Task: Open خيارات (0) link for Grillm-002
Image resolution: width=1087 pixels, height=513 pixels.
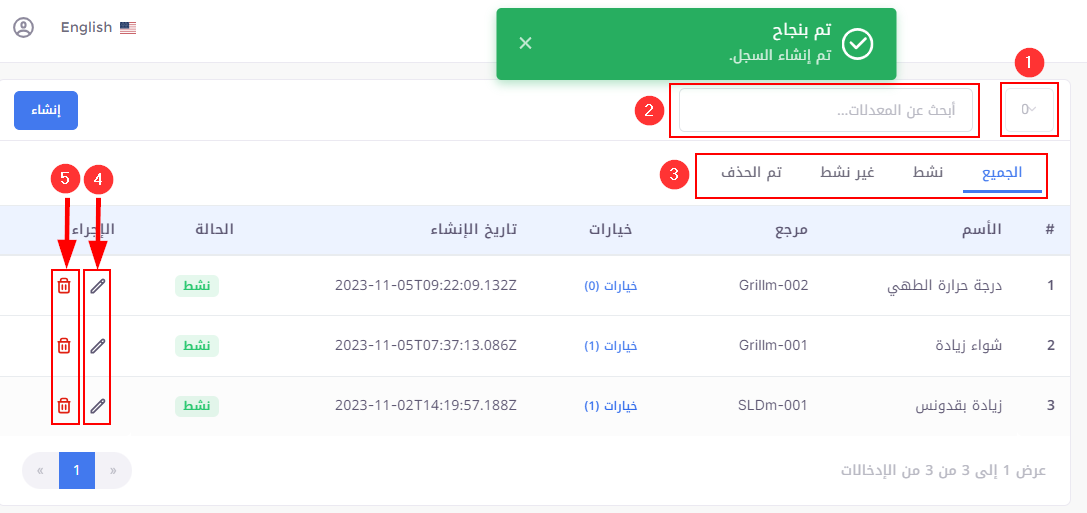Action: click(610, 286)
